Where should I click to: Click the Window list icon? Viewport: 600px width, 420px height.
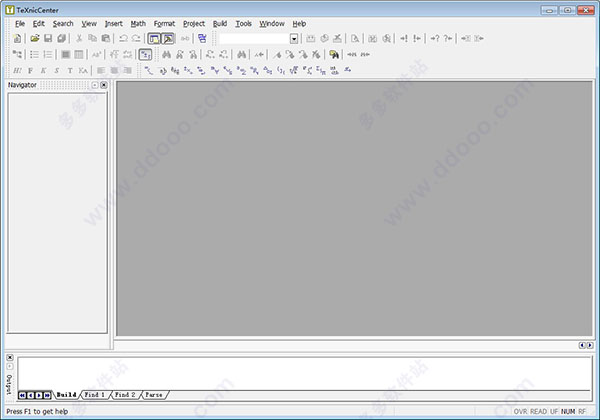click(202, 38)
